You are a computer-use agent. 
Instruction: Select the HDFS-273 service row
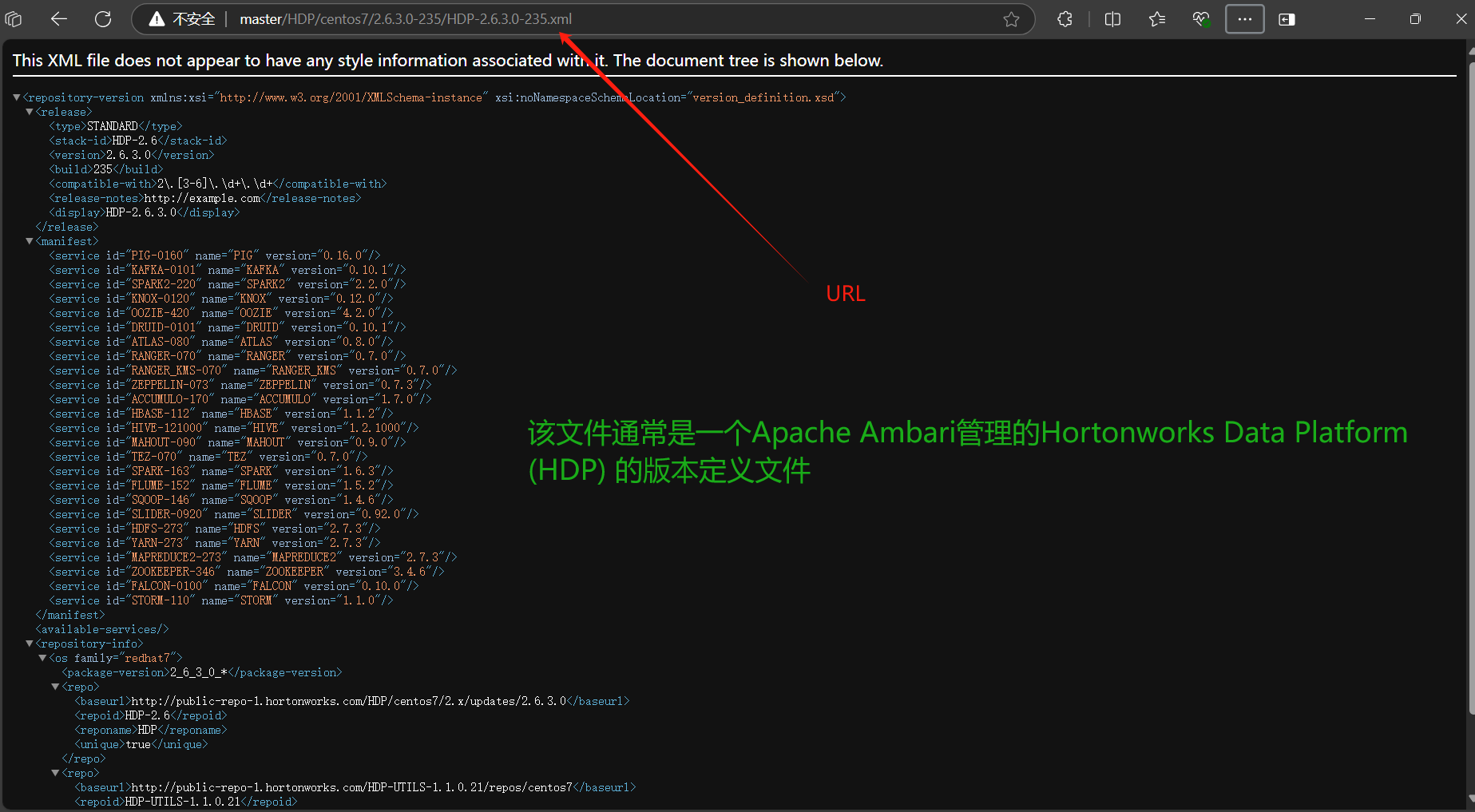215,529
